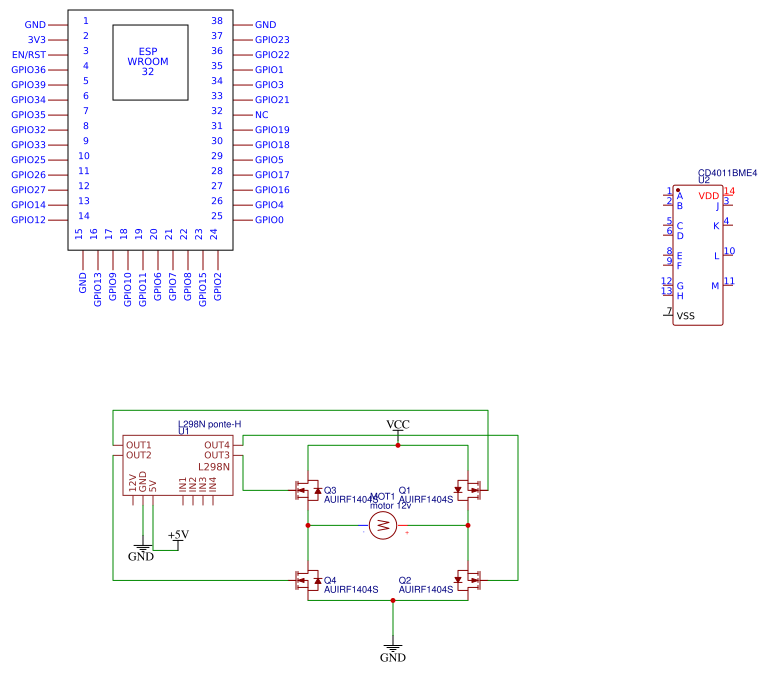Click the red VDD label on U2
The image size is (767, 674).
709,196
